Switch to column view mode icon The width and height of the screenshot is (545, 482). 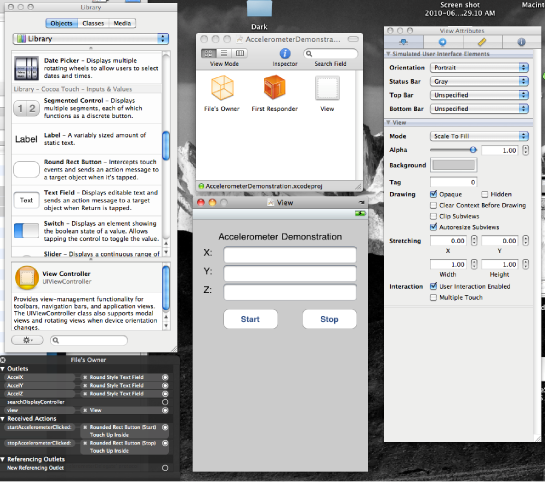pyautogui.click(x=240, y=53)
